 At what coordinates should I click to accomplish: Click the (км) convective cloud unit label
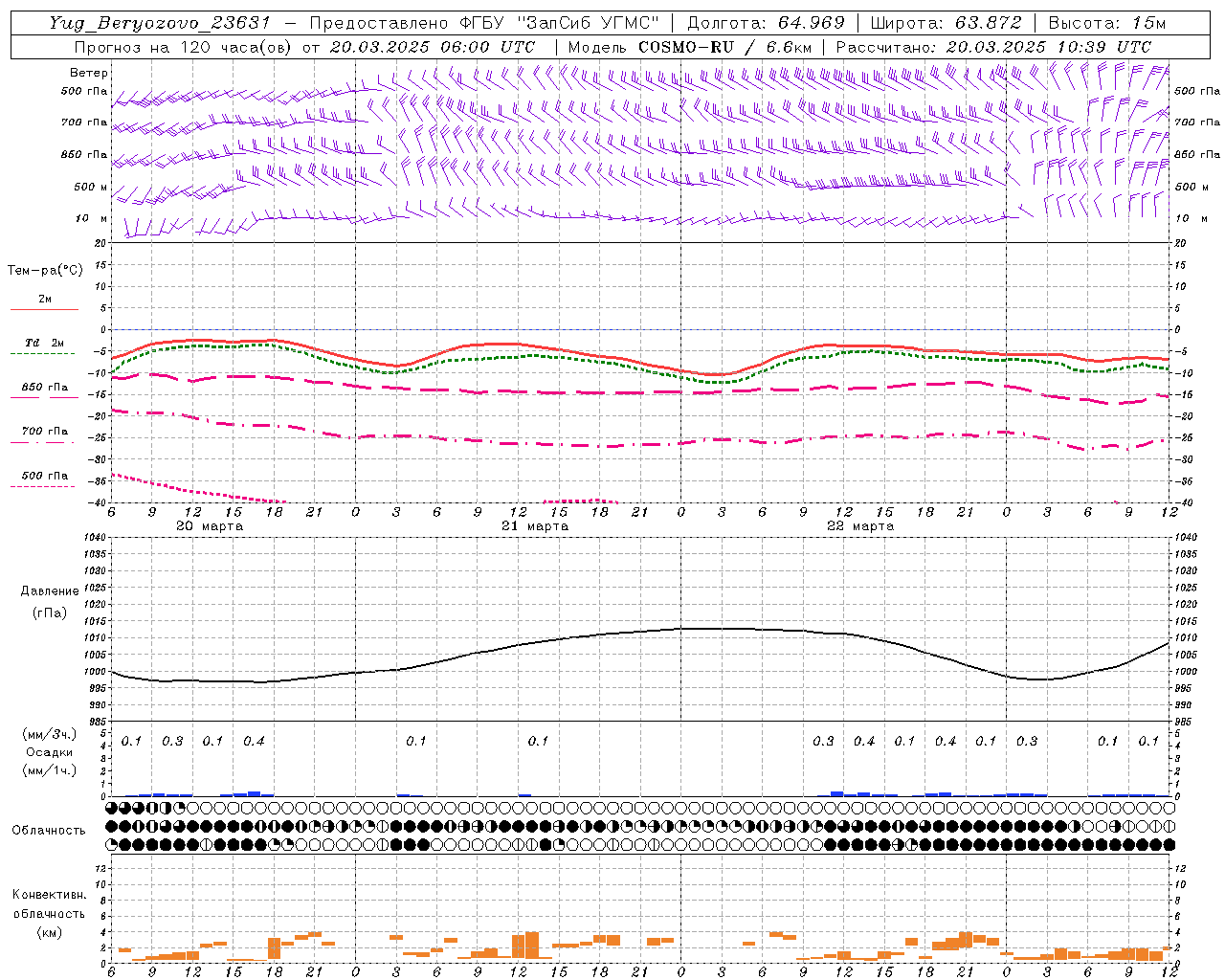tap(49, 932)
